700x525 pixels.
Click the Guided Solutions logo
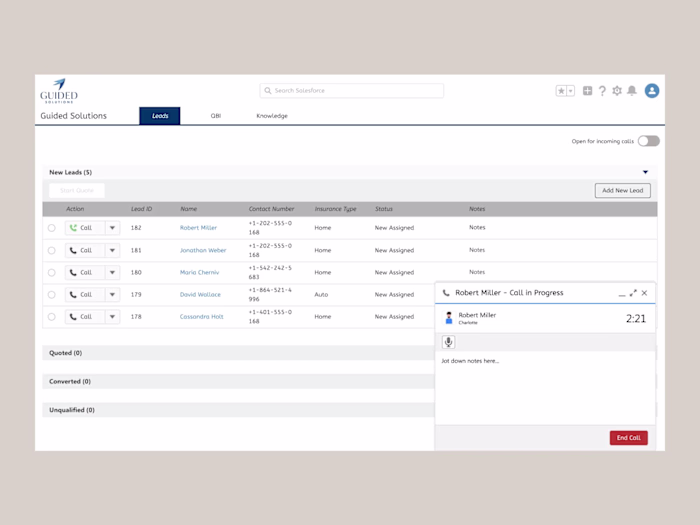click(59, 91)
